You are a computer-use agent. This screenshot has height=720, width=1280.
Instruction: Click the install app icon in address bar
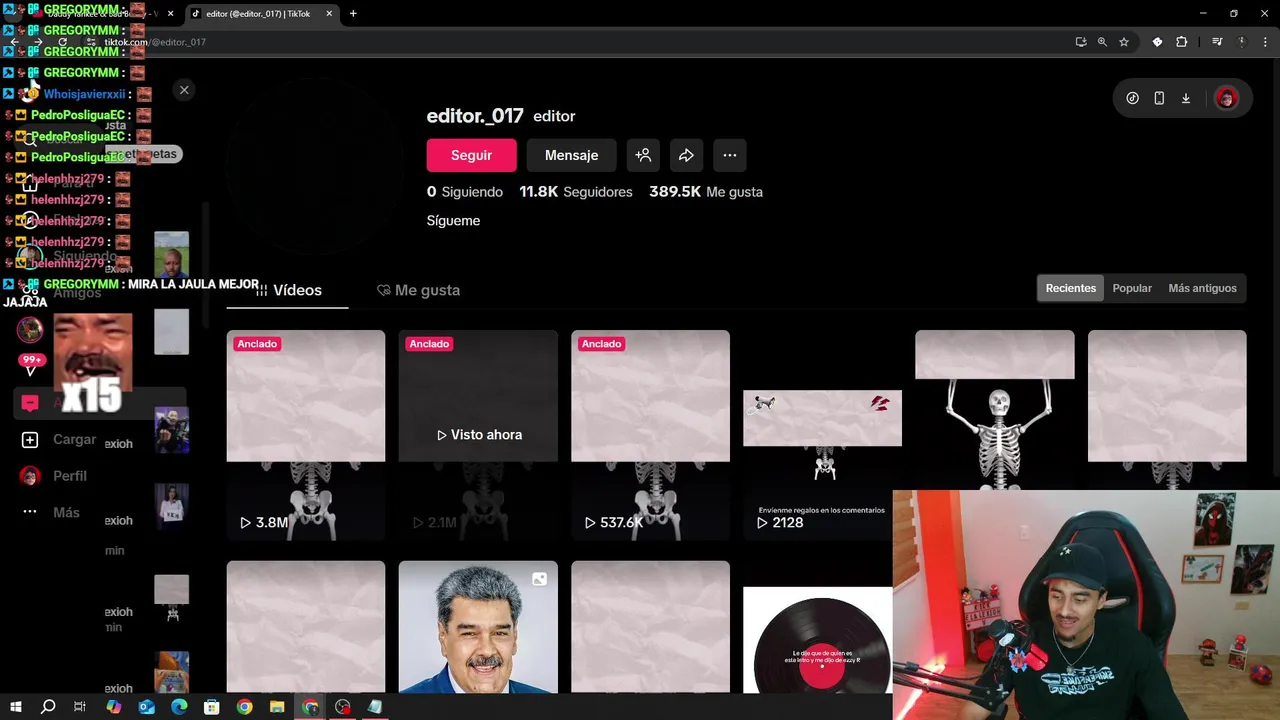coord(1081,42)
